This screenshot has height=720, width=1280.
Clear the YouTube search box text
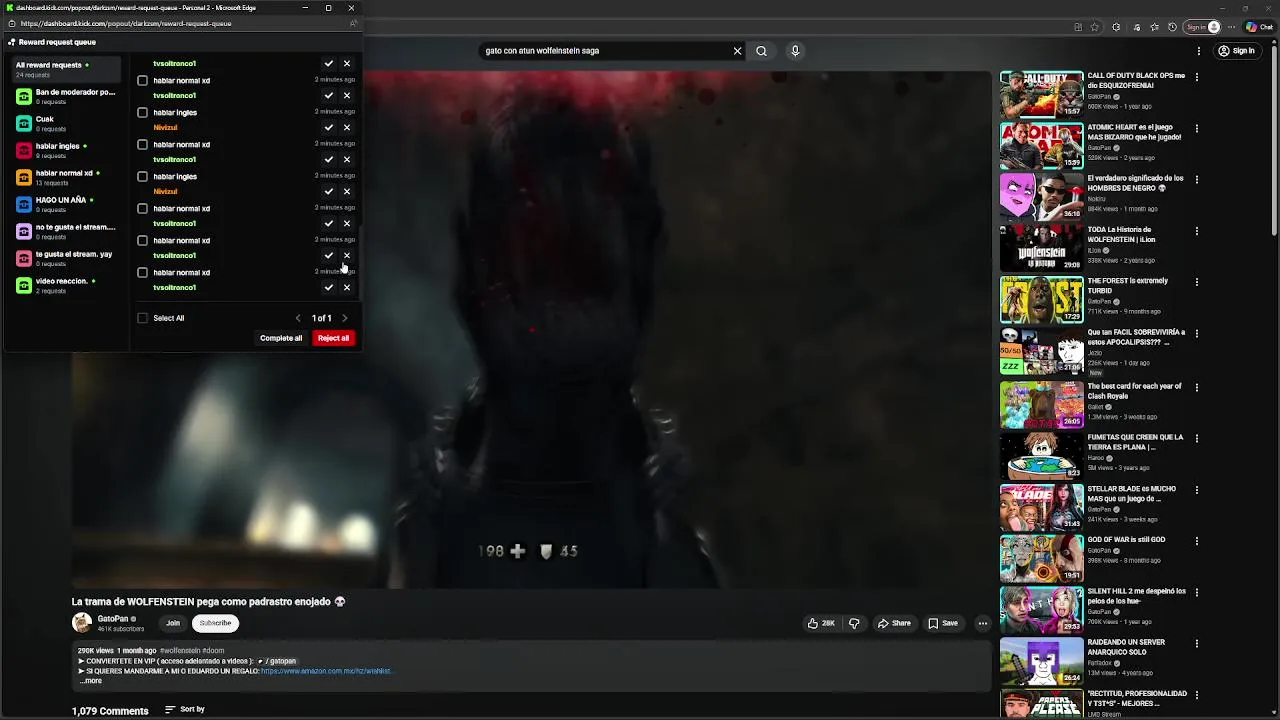click(737, 51)
